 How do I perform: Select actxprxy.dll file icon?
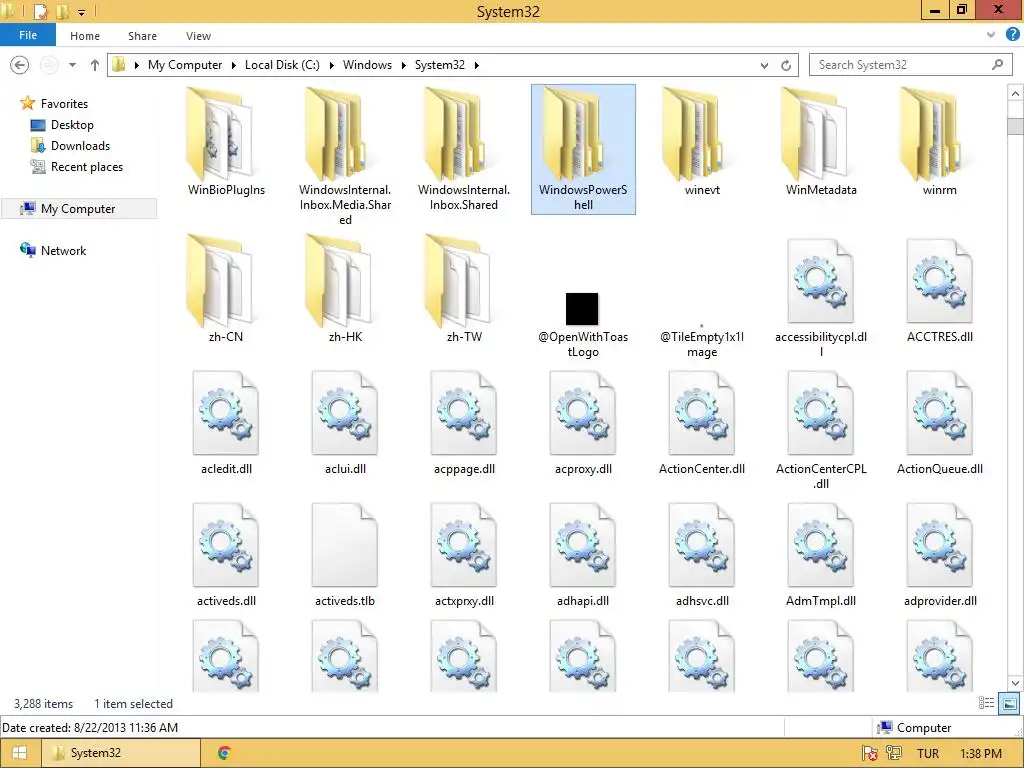[x=464, y=545]
